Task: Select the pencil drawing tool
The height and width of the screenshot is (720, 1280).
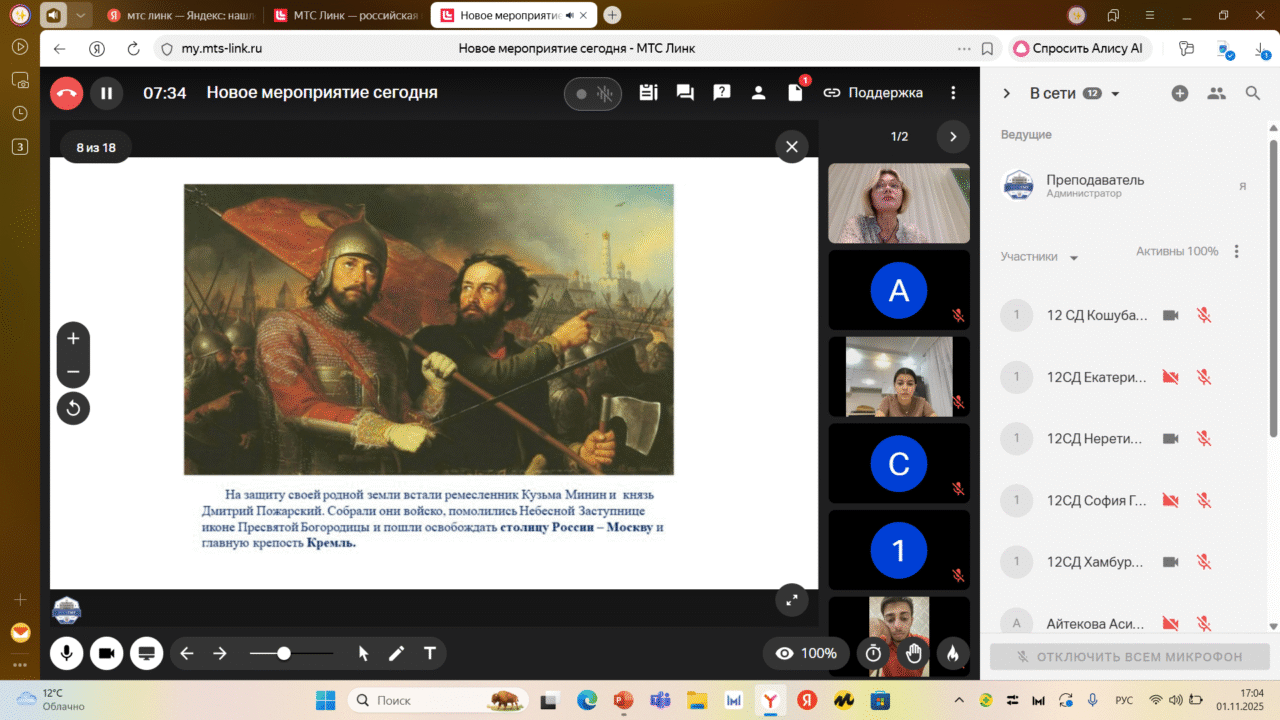Action: pos(397,653)
